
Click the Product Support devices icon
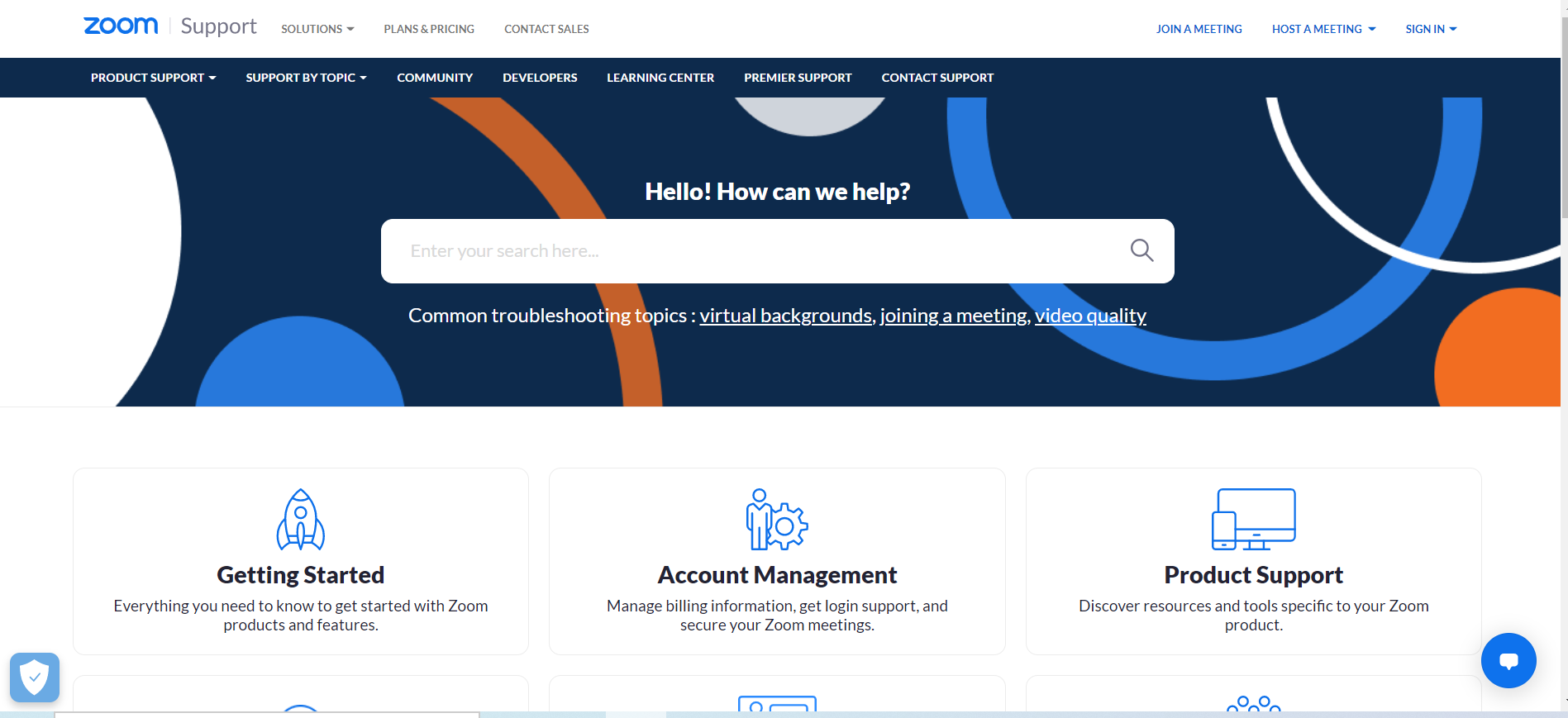[x=1254, y=520]
